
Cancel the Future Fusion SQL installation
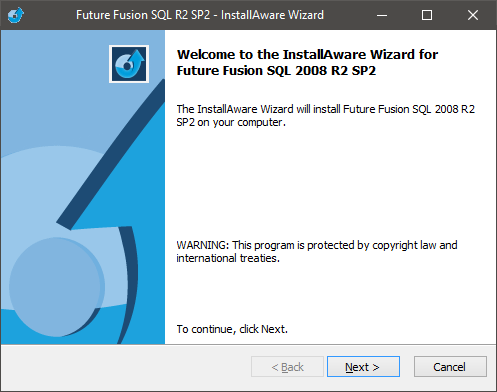450,367
